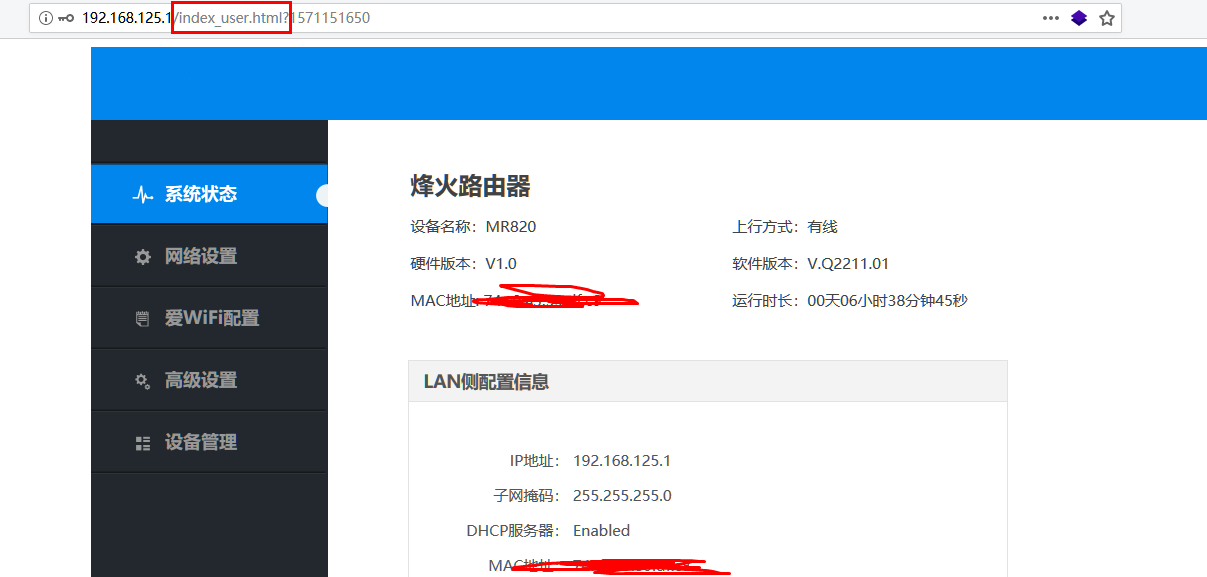Click the 烽火路由器 page heading

pyautogui.click(x=470, y=186)
